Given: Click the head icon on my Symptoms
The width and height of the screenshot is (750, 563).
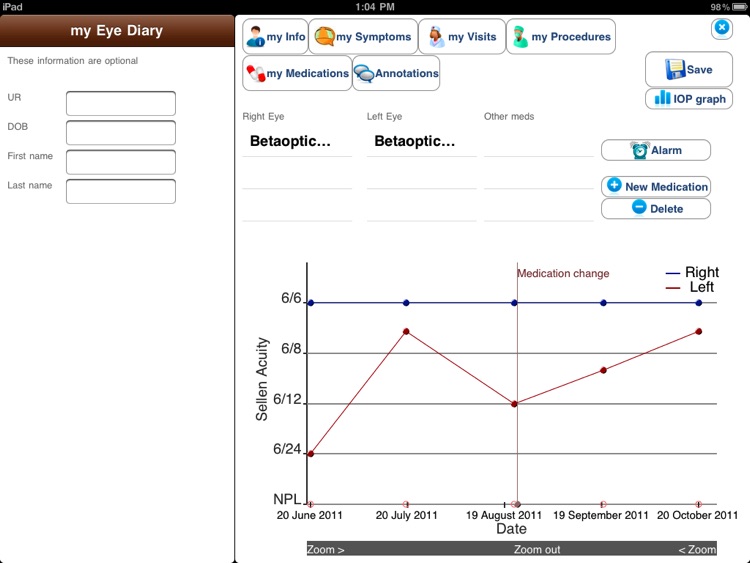Looking at the screenshot, I should [324, 36].
